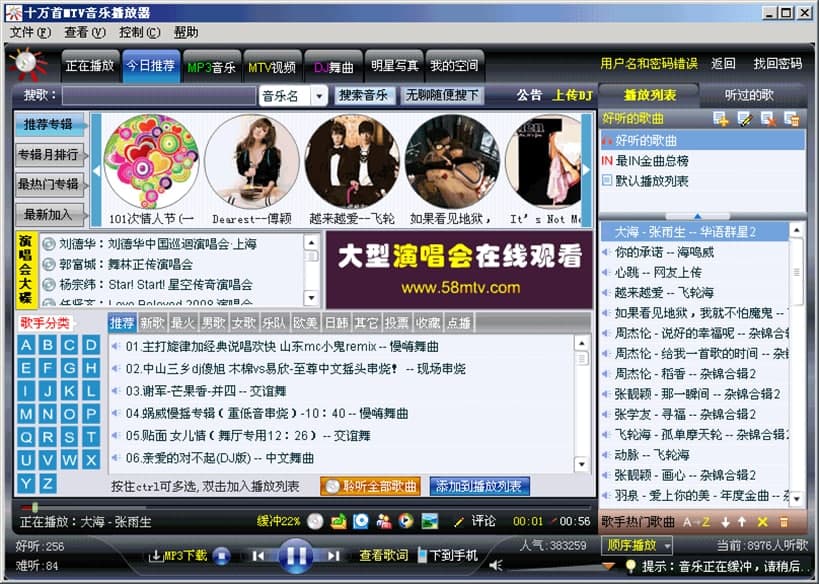Remove song with the yellow X icon

pos(763,522)
